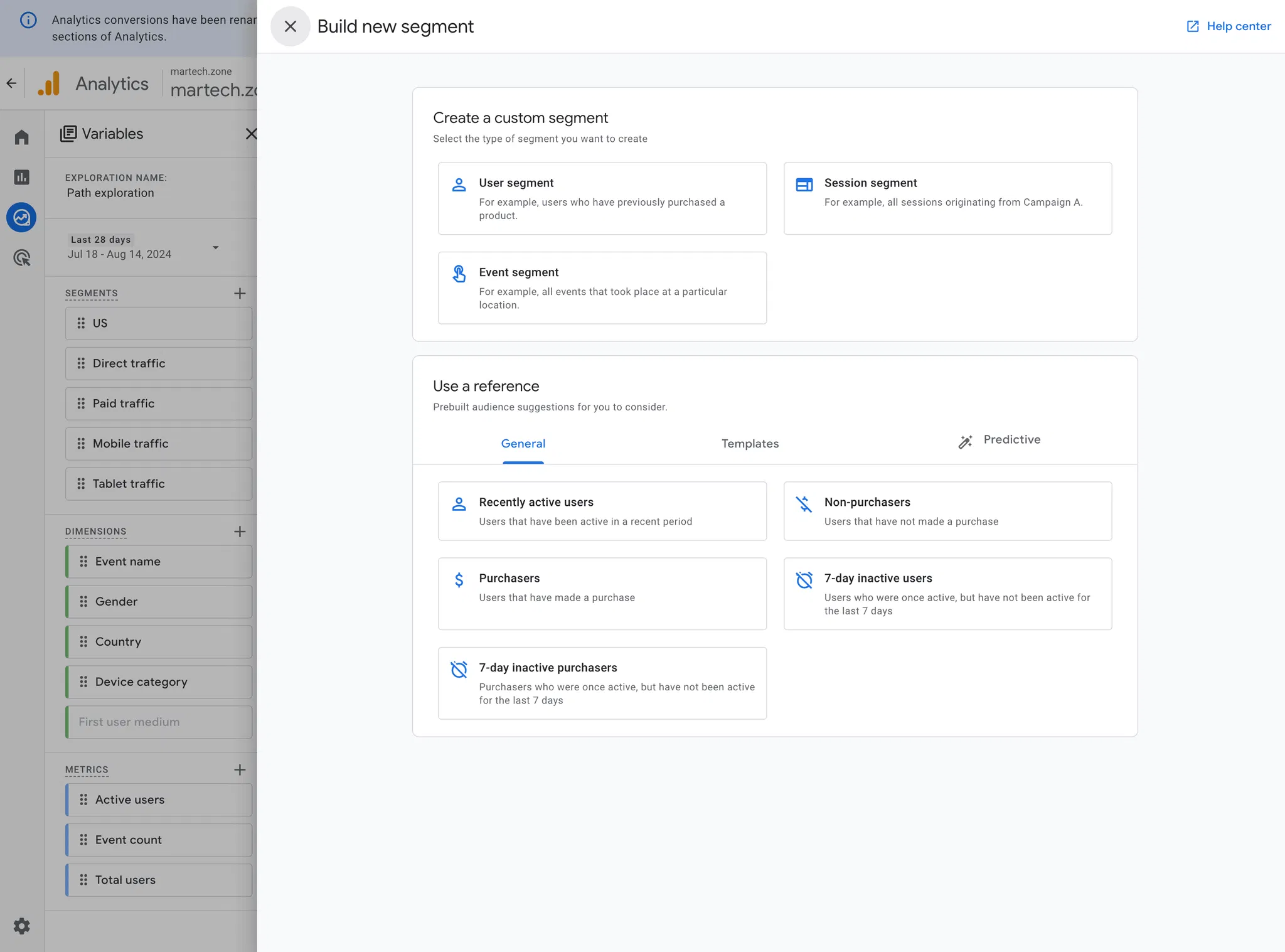
Task: Open Admin settings gear icon
Action: tap(22, 926)
